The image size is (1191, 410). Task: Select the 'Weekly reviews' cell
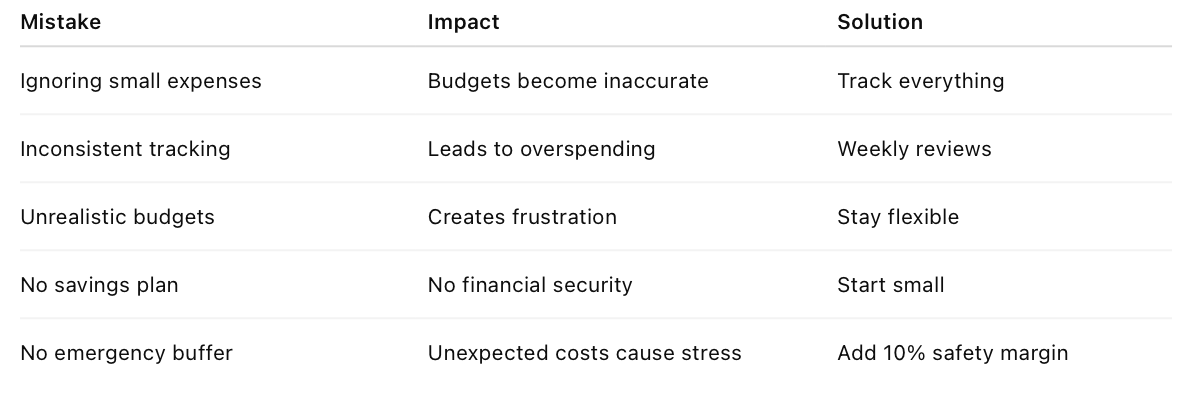click(914, 149)
